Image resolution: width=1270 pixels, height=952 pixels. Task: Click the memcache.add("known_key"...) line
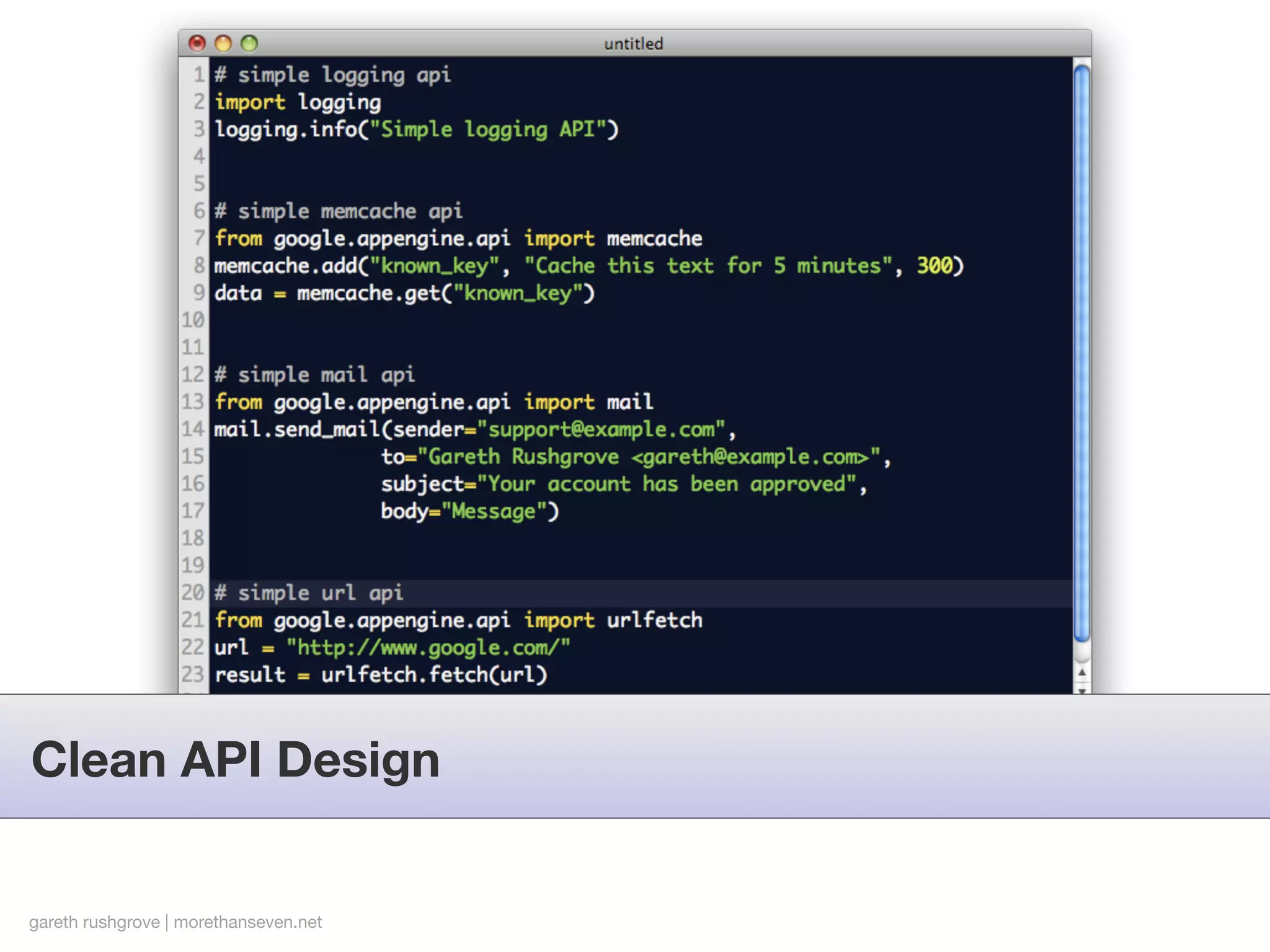589,266
